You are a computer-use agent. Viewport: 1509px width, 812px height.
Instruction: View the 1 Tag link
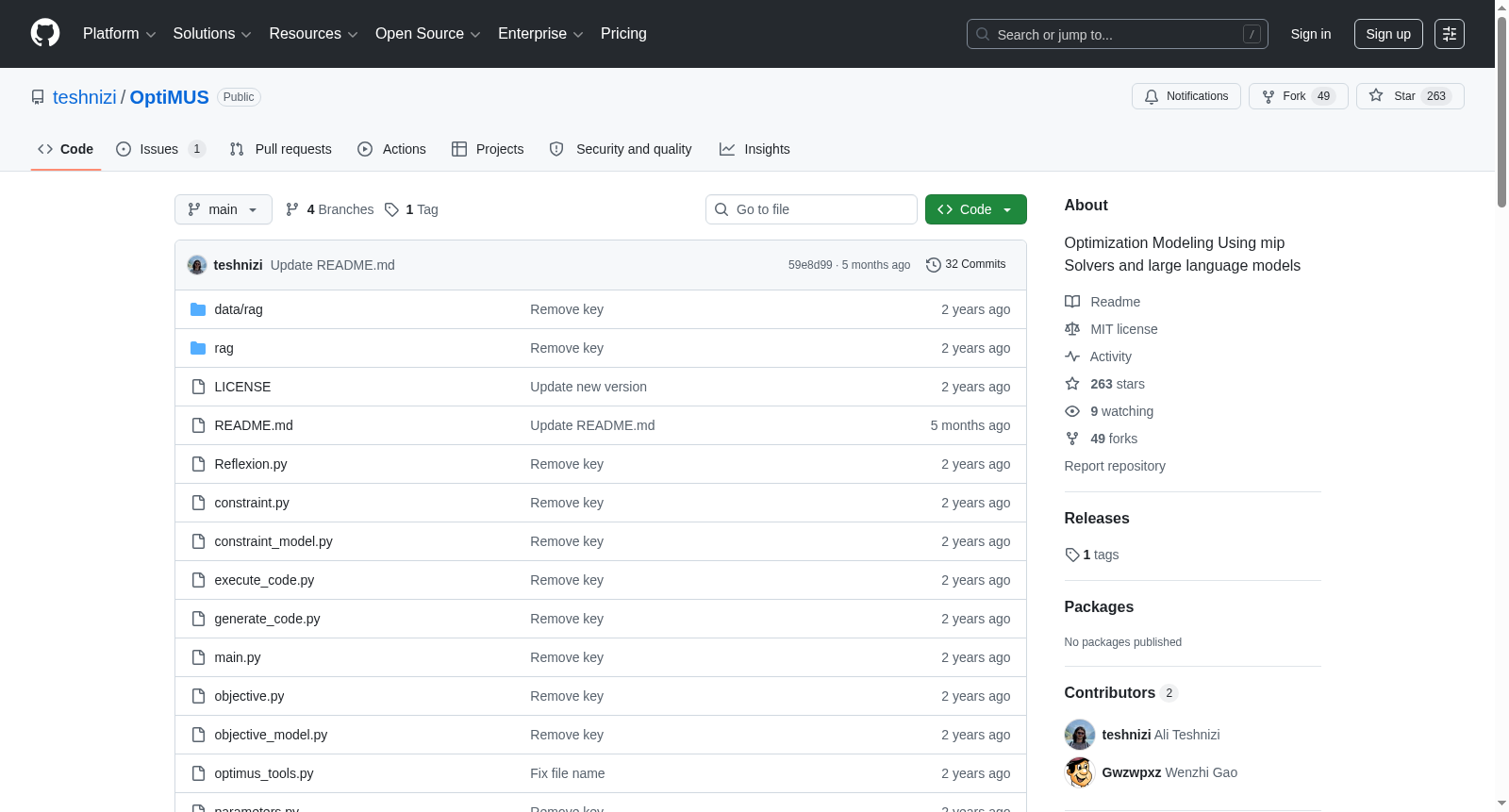tap(411, 209)
